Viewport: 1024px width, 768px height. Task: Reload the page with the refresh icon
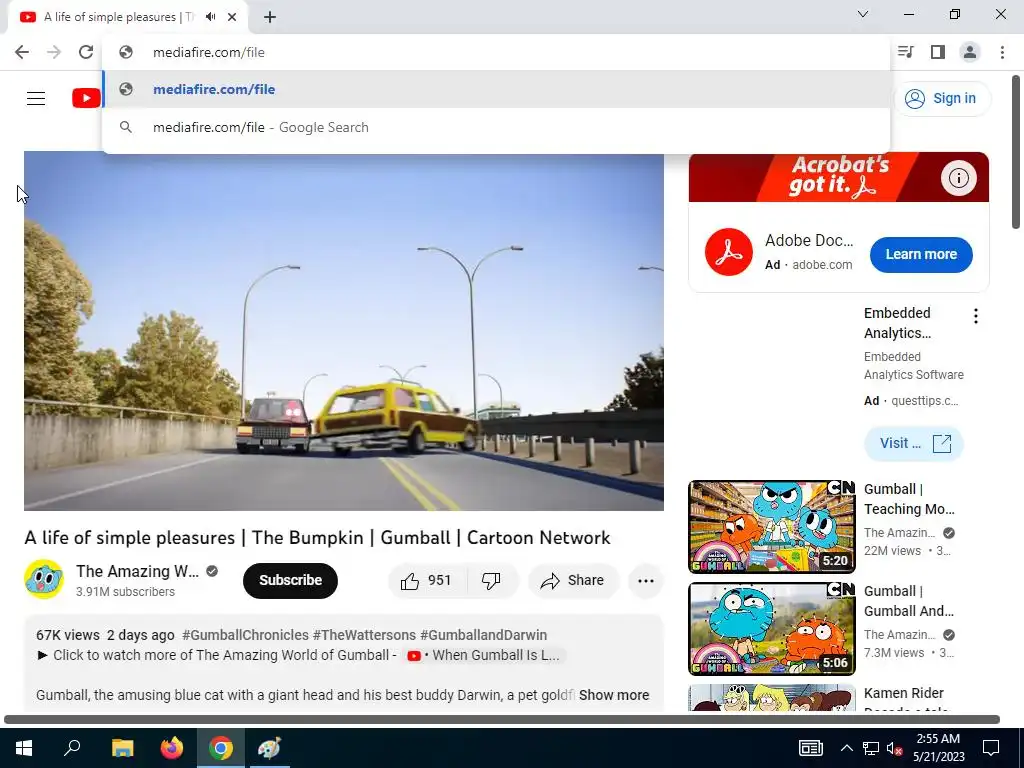(86, 52)
